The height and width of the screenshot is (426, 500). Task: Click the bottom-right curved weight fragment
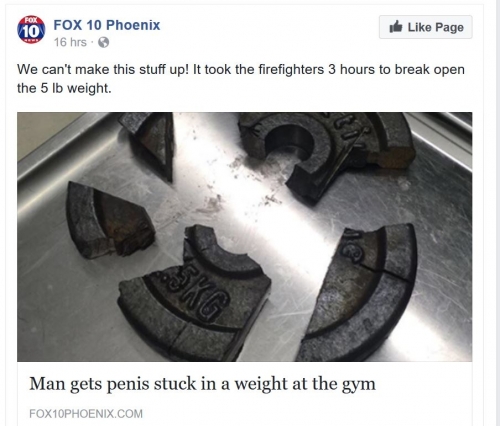tap(359, 293)
